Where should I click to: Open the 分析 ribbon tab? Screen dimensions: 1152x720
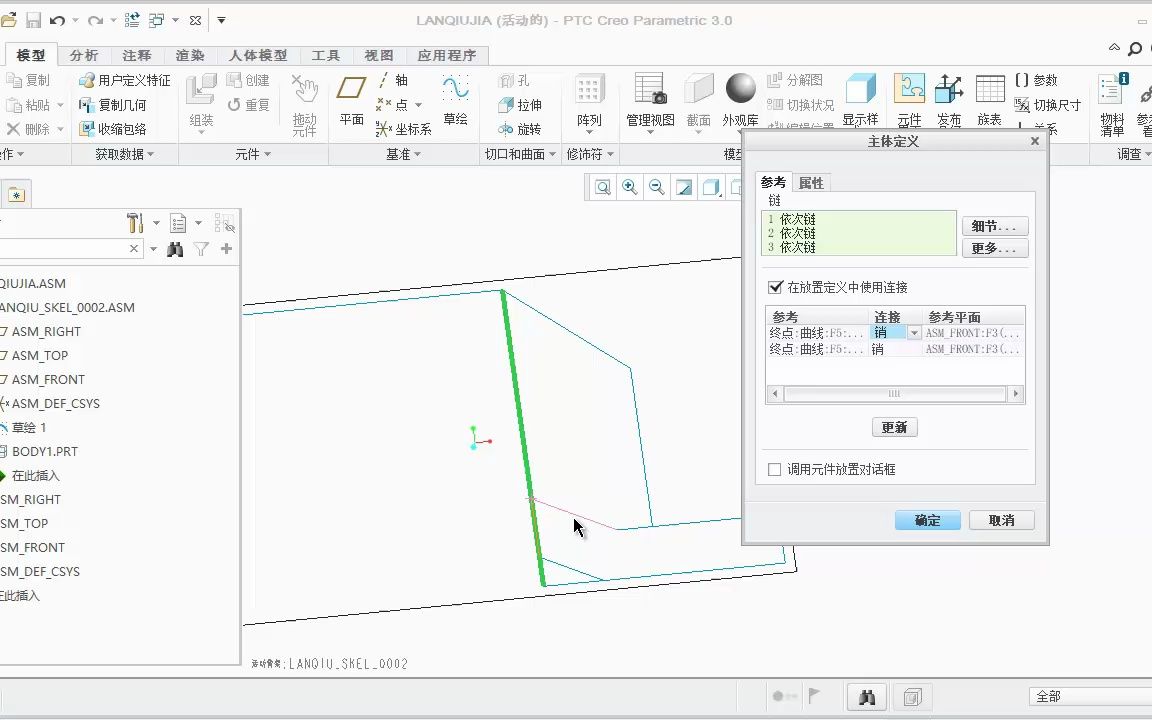click(x=83, y=55)
